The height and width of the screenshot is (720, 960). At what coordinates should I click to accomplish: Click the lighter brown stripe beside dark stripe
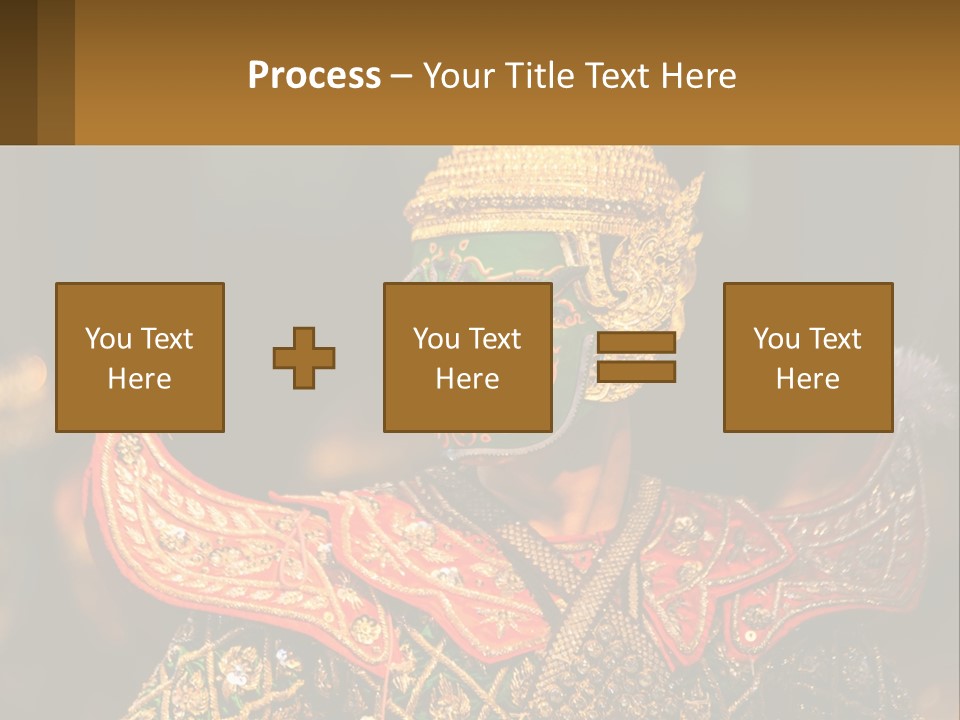(x=56, y=72)
